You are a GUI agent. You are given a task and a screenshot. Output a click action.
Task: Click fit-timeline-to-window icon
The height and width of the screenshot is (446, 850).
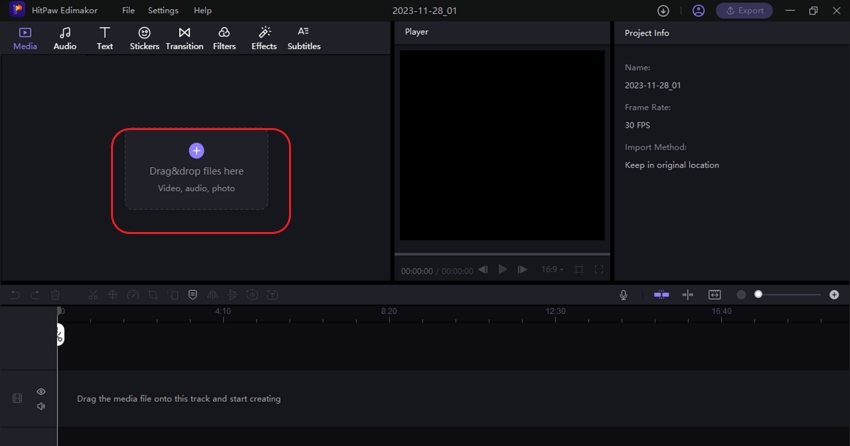click(x=714, y=295)
